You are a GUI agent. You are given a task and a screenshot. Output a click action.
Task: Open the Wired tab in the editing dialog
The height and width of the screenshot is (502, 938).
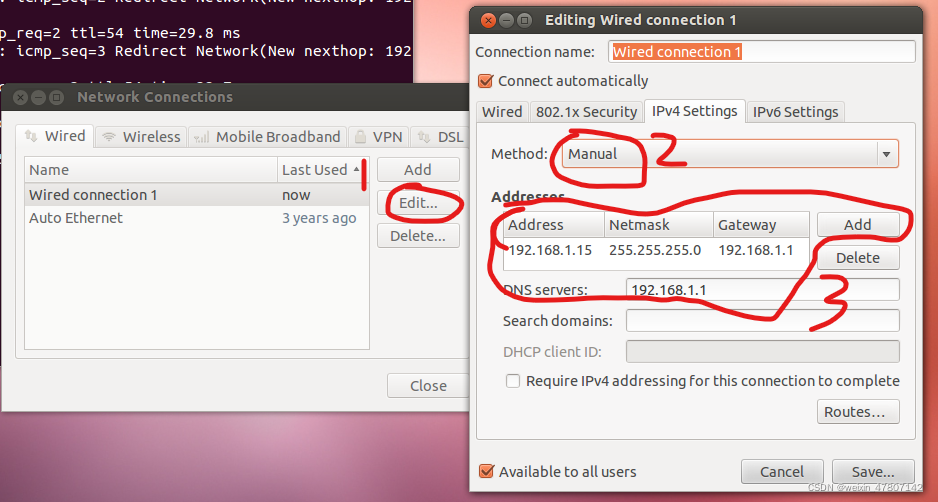502,112
